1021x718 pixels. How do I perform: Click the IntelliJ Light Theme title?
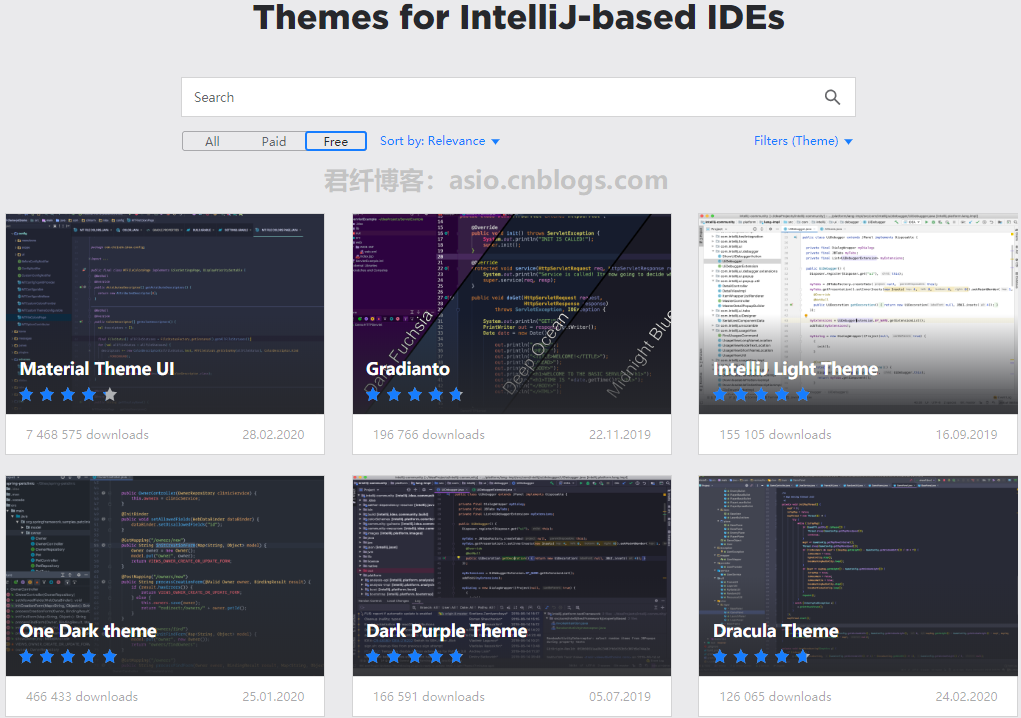[795, 369]
